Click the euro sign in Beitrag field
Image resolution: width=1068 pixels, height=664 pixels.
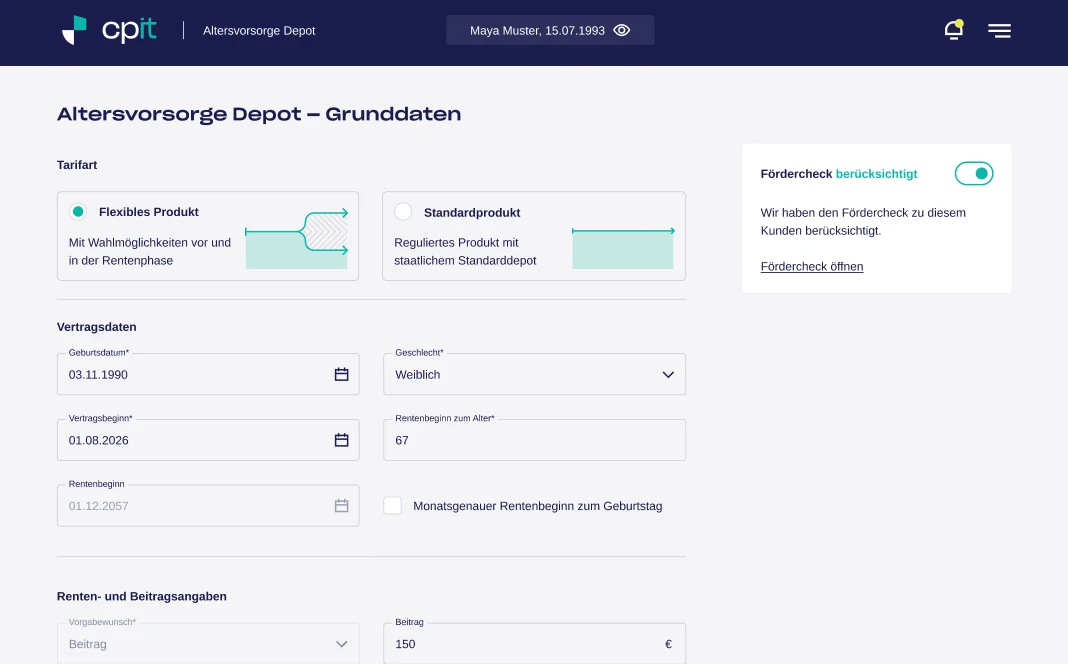[x=668, y=644]
